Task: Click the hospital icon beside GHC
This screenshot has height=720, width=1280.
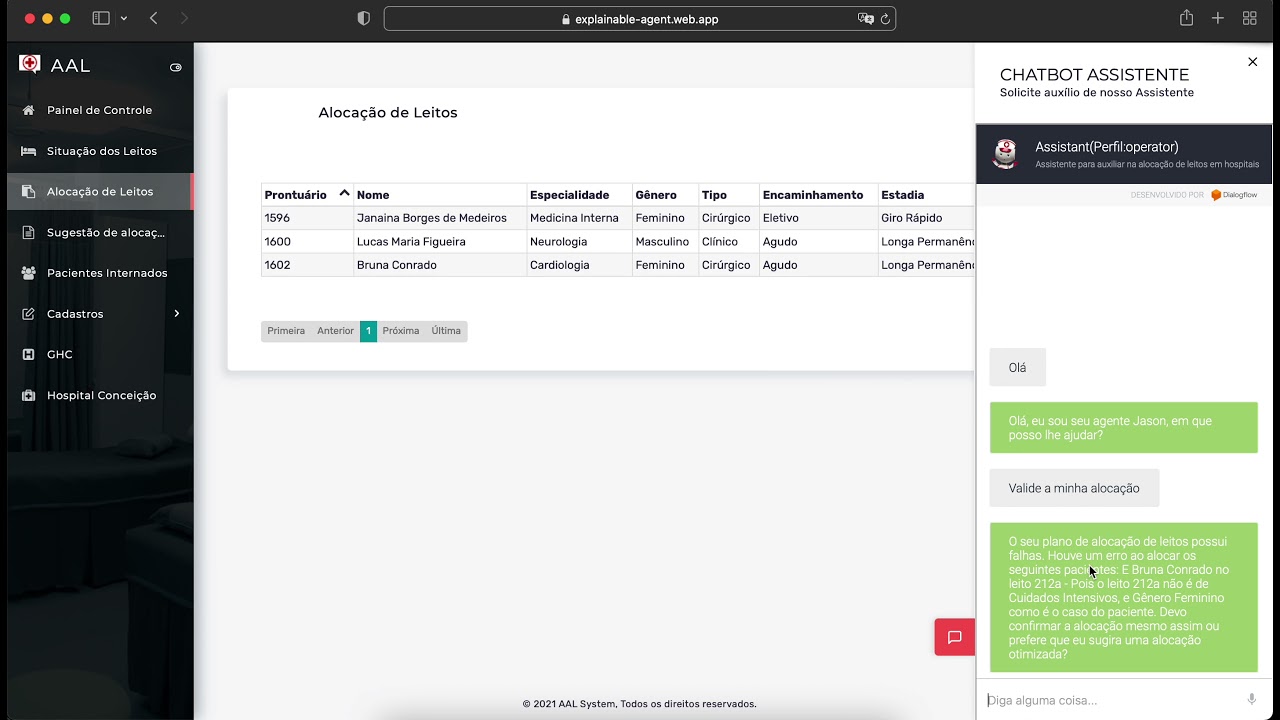Action: (28, 354)
